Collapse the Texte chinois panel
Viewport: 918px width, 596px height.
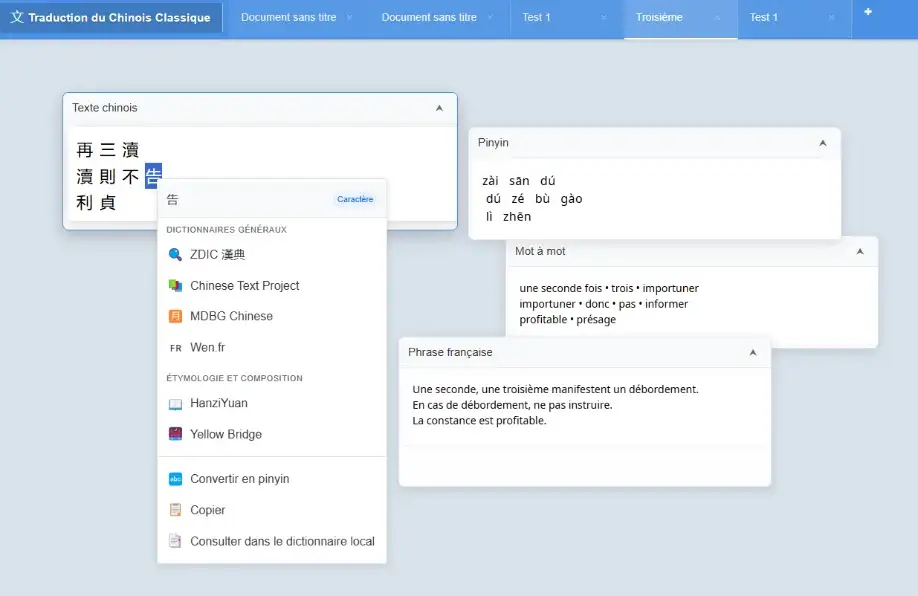[439, 108]
